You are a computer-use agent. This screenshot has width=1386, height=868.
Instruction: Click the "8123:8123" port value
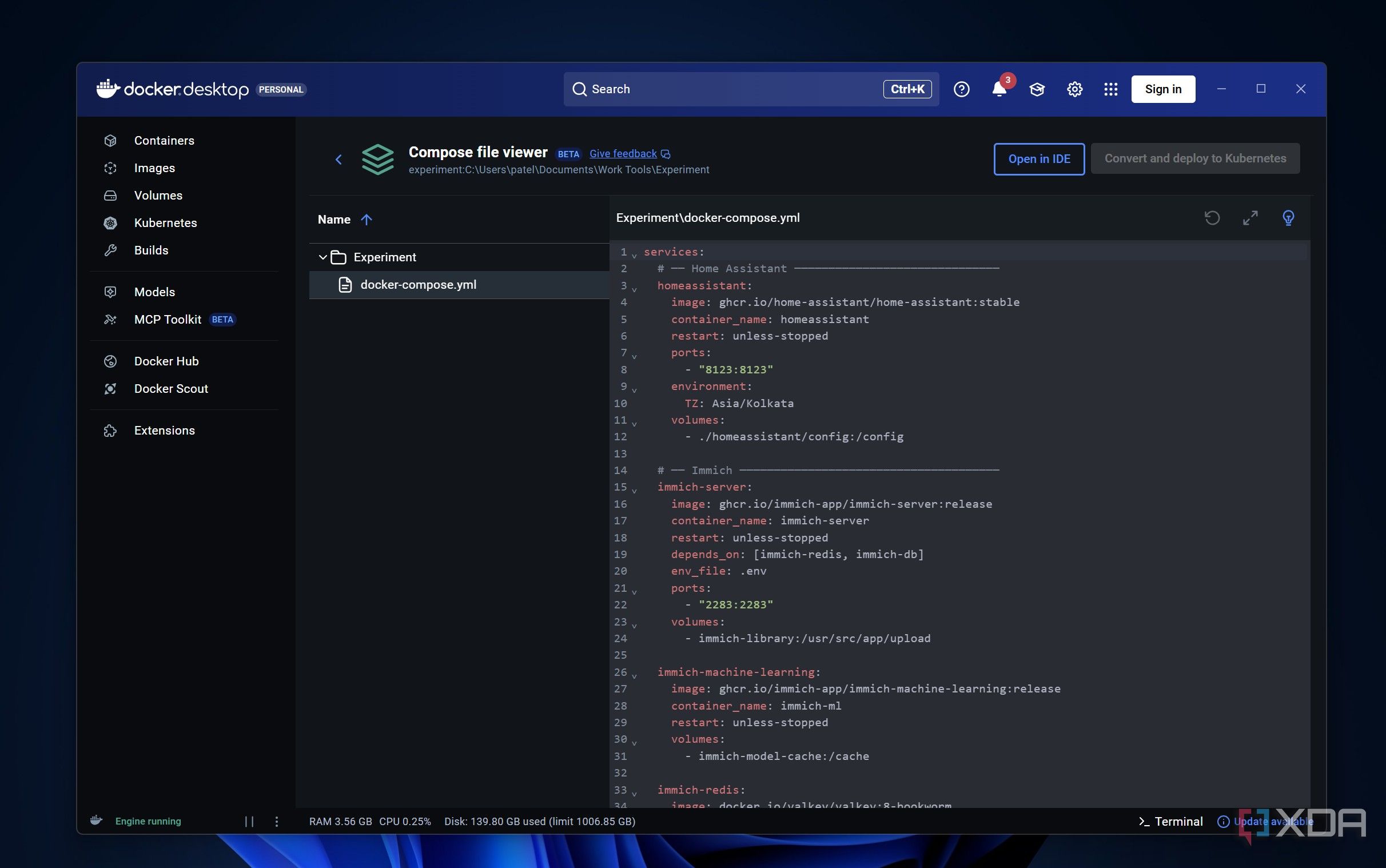click(x=736, y=370)
